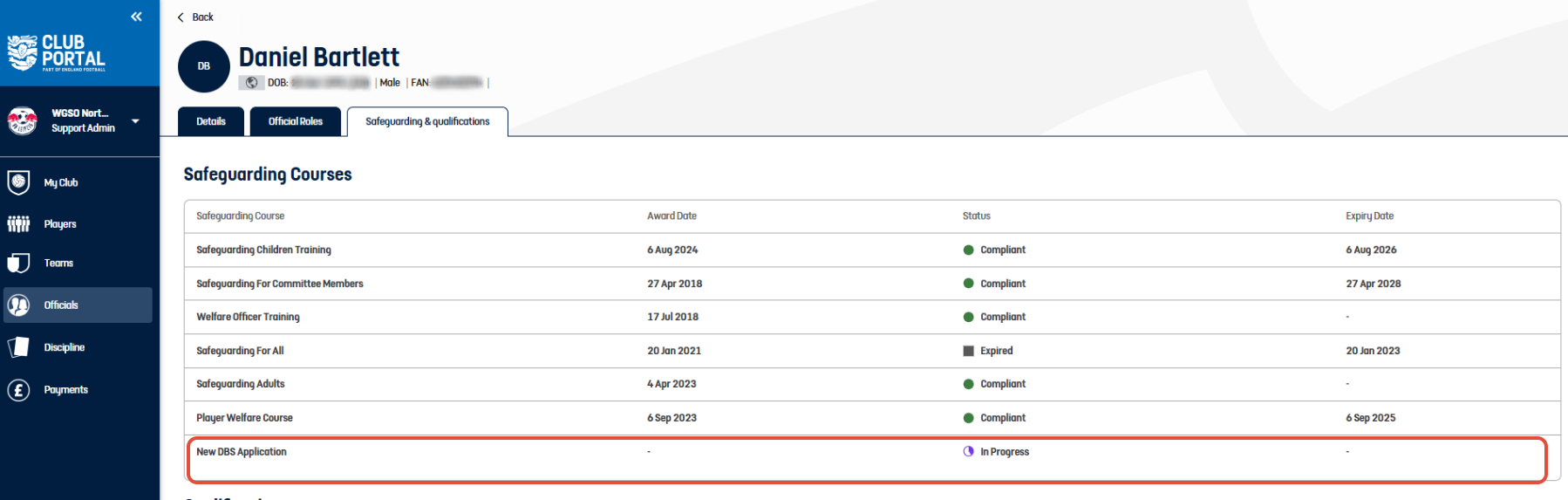This screenshot has width=1568, height=500.
Task: Click the Status column header
Action: pos(977,216)
